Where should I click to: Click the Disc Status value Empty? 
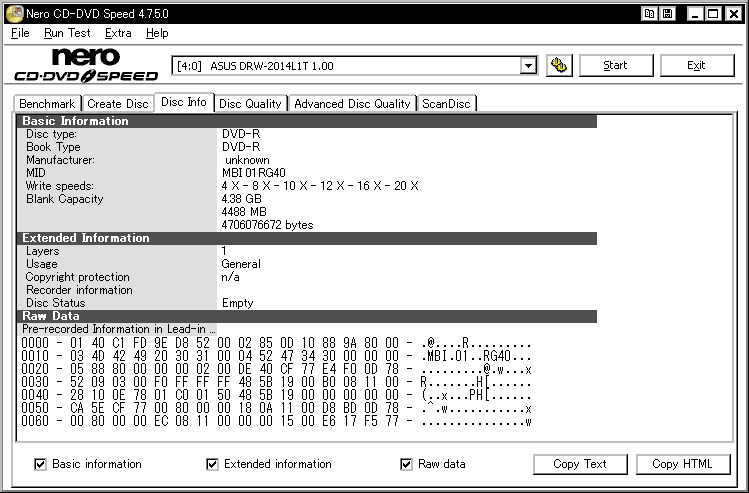click(237, 303)
